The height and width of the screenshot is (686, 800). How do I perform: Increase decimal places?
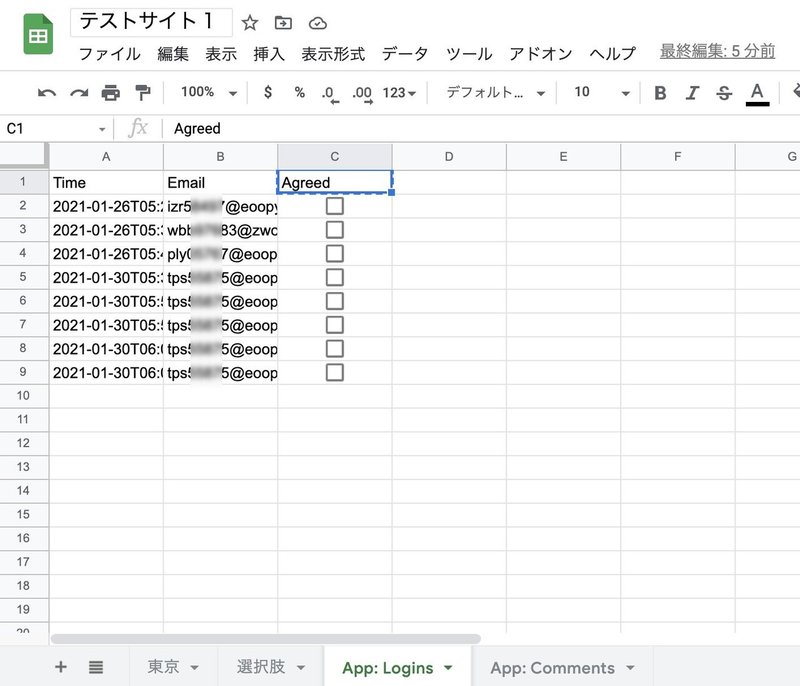tap(362, 94)
